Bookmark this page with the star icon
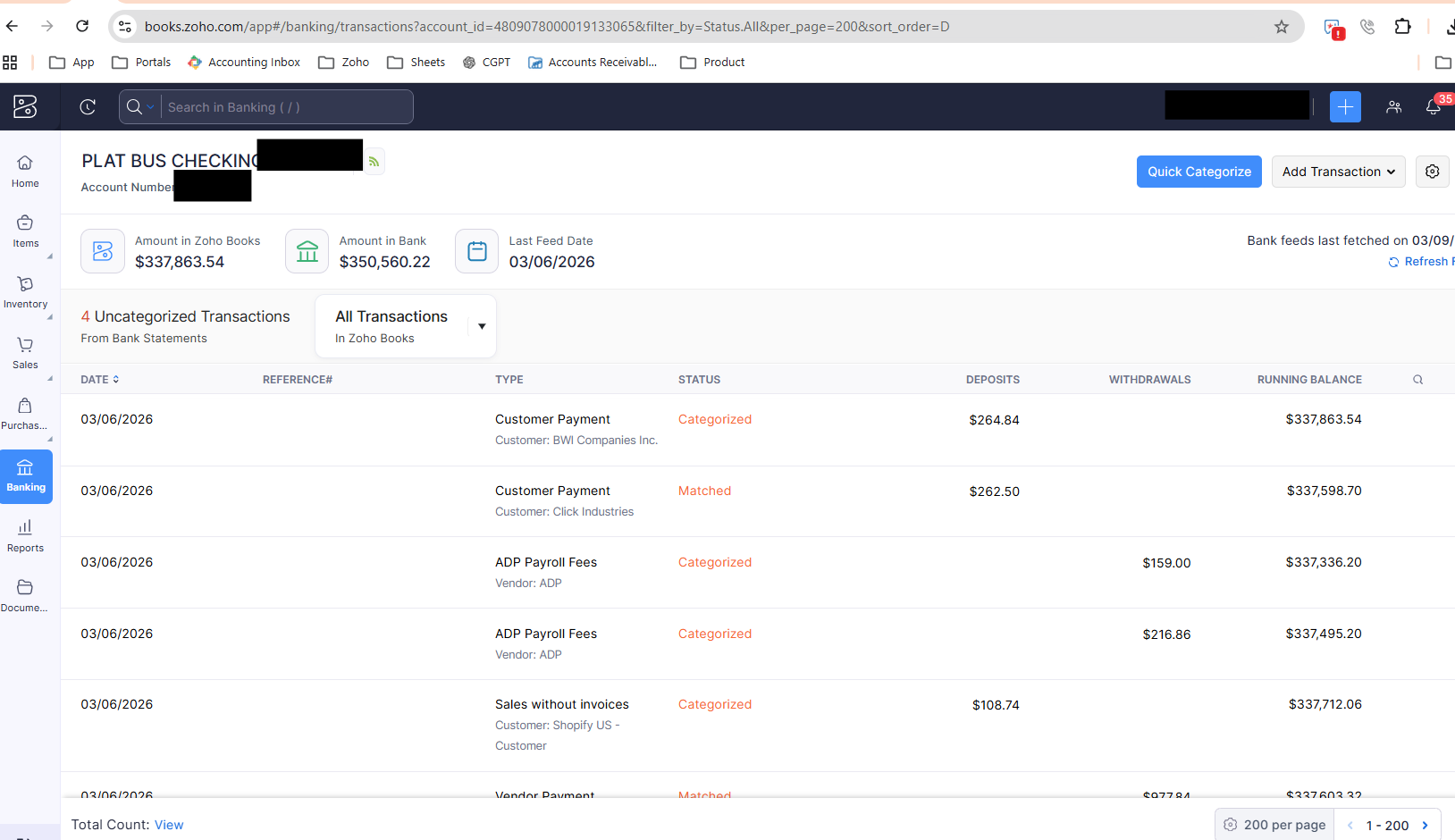The height and width of the screenshot is (840, 1455). 1282,27
